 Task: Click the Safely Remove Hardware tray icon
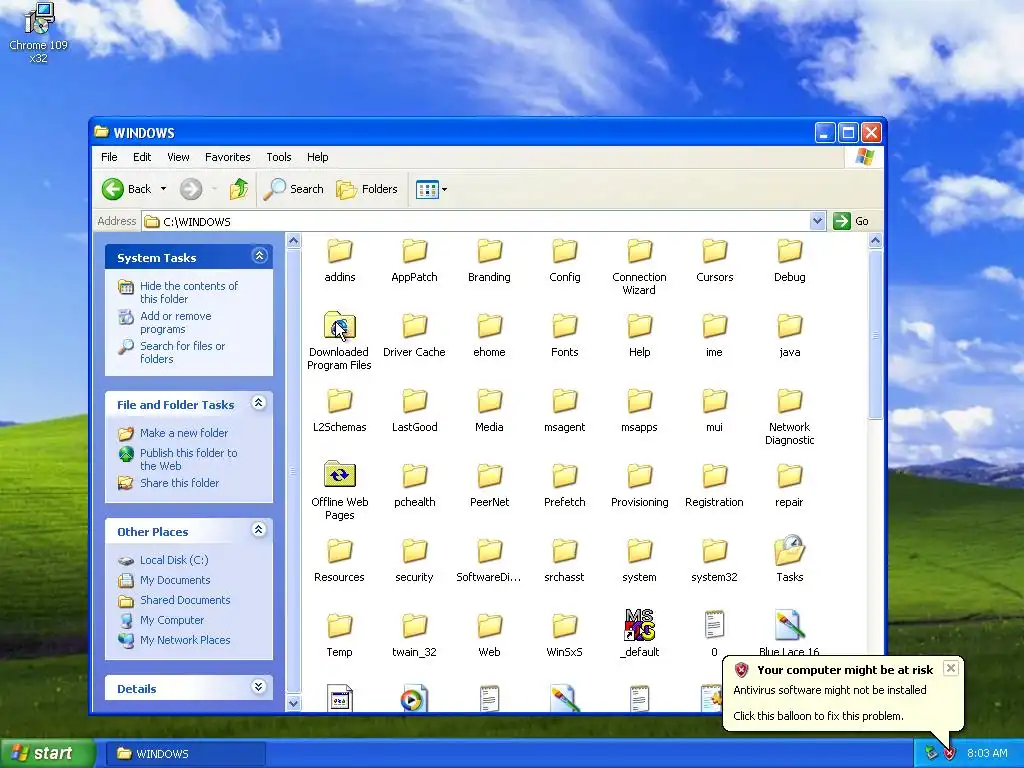click(x=931, y=754)
